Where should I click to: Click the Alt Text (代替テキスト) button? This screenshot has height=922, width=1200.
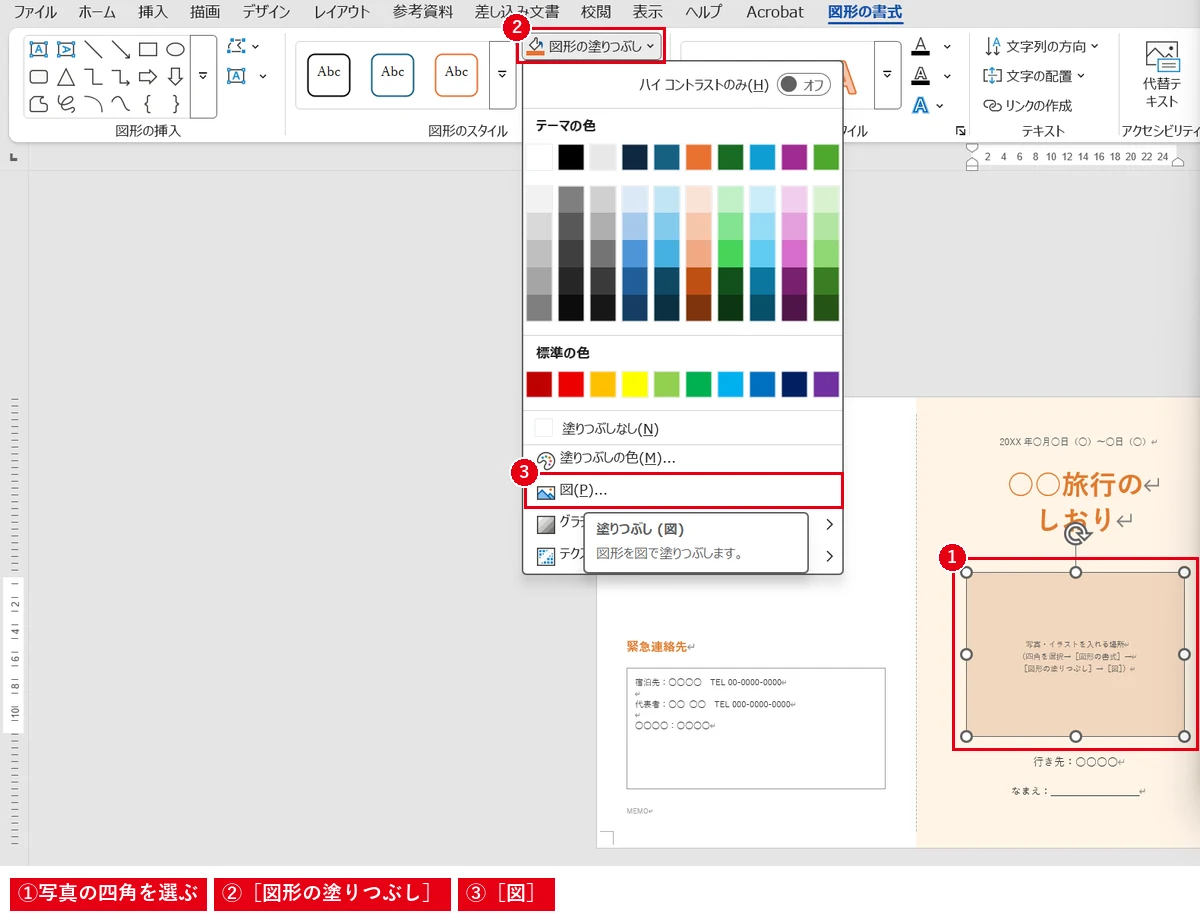coord(1161,76)
